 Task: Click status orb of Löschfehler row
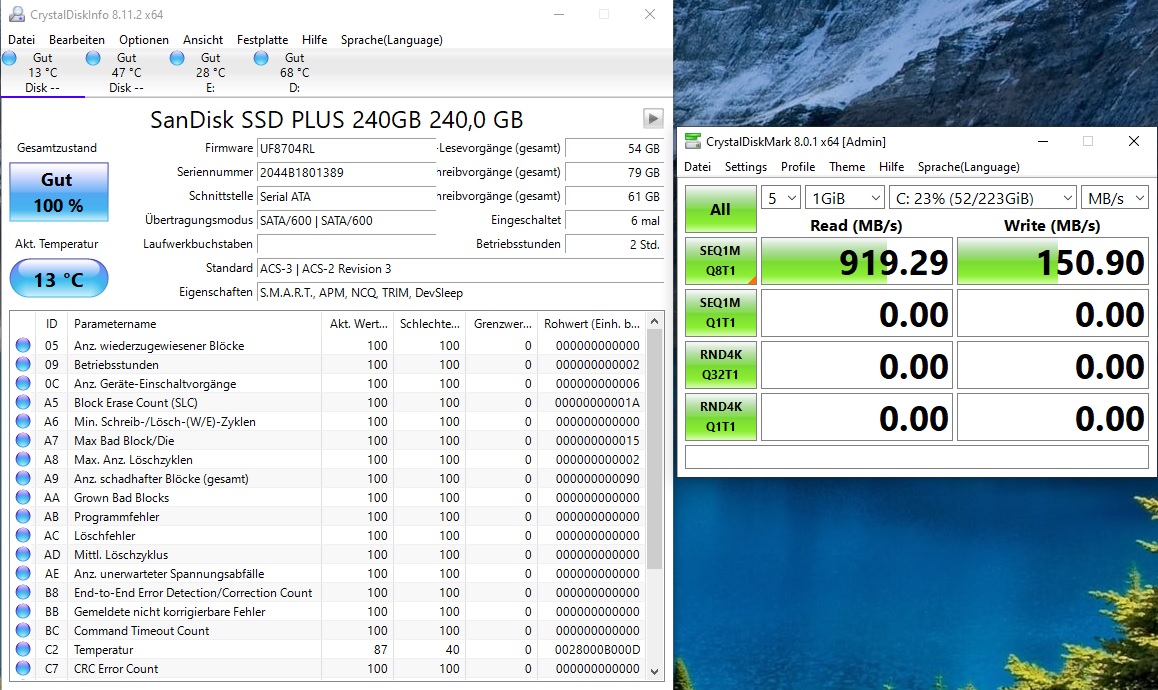coord(23,536)
